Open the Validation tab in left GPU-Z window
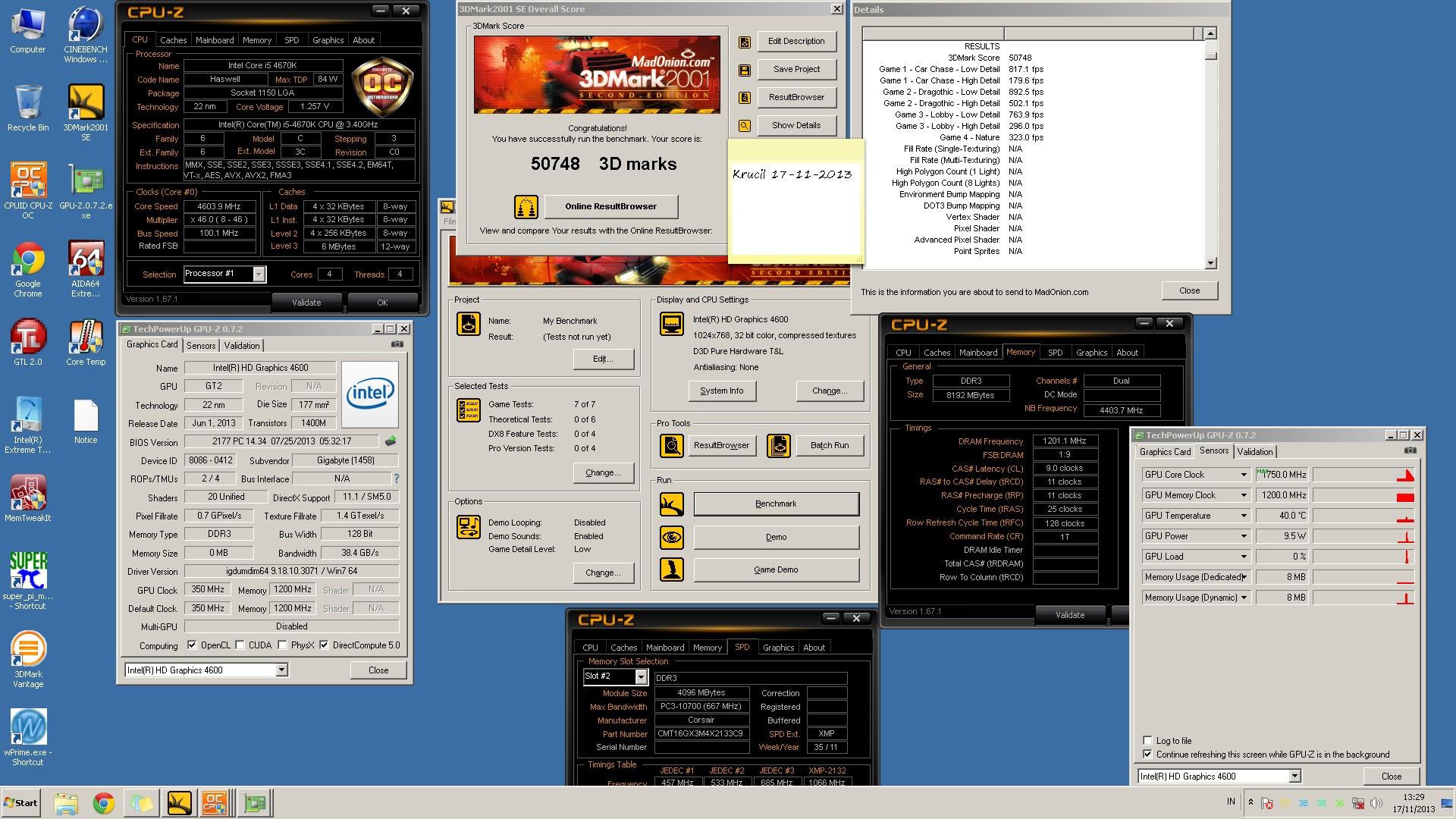This screenshot has width=1456, height=819. point(242,346)
